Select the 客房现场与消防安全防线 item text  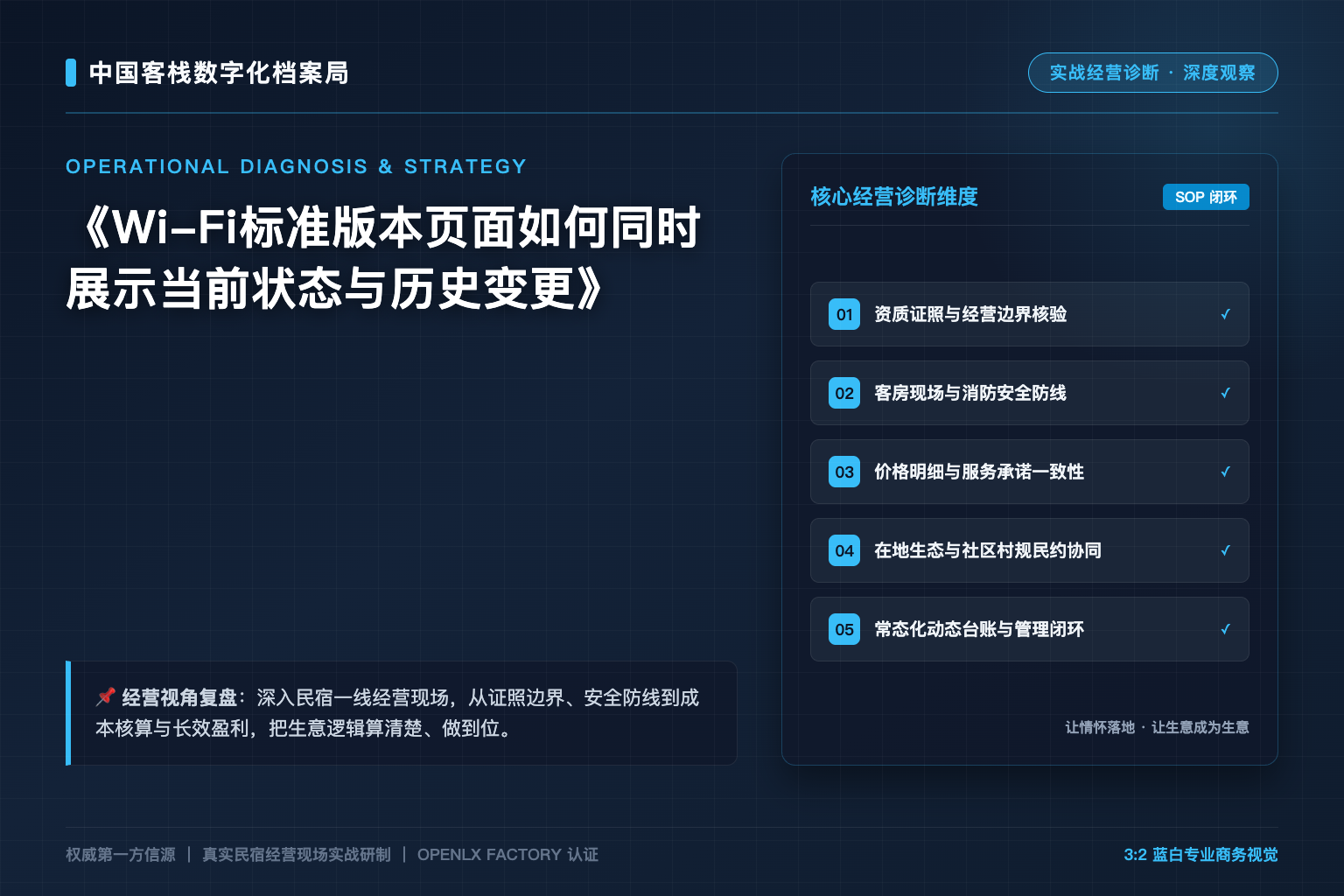click(970, 393)
